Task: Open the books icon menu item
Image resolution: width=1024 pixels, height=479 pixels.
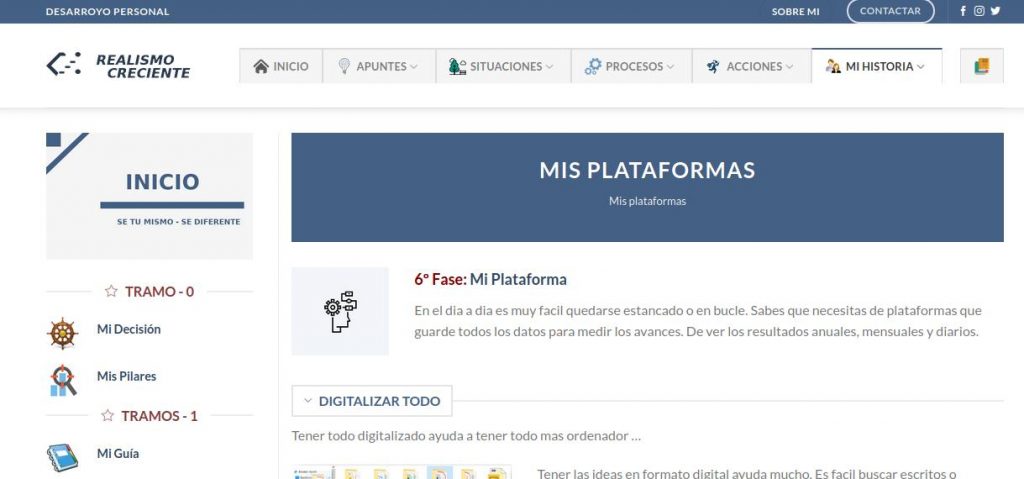Action: tap(981, 66)
